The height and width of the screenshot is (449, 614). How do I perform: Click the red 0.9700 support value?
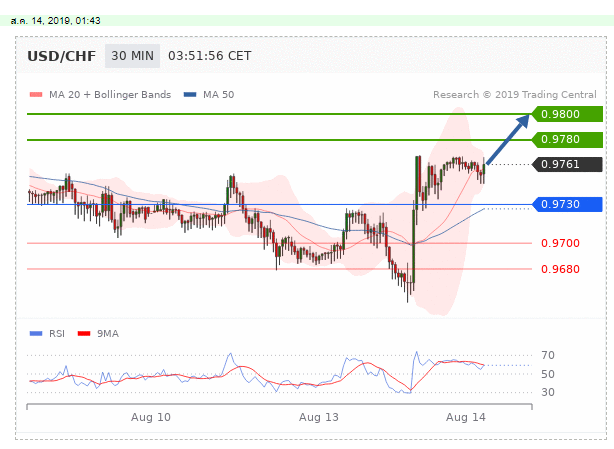click(560, 243)
